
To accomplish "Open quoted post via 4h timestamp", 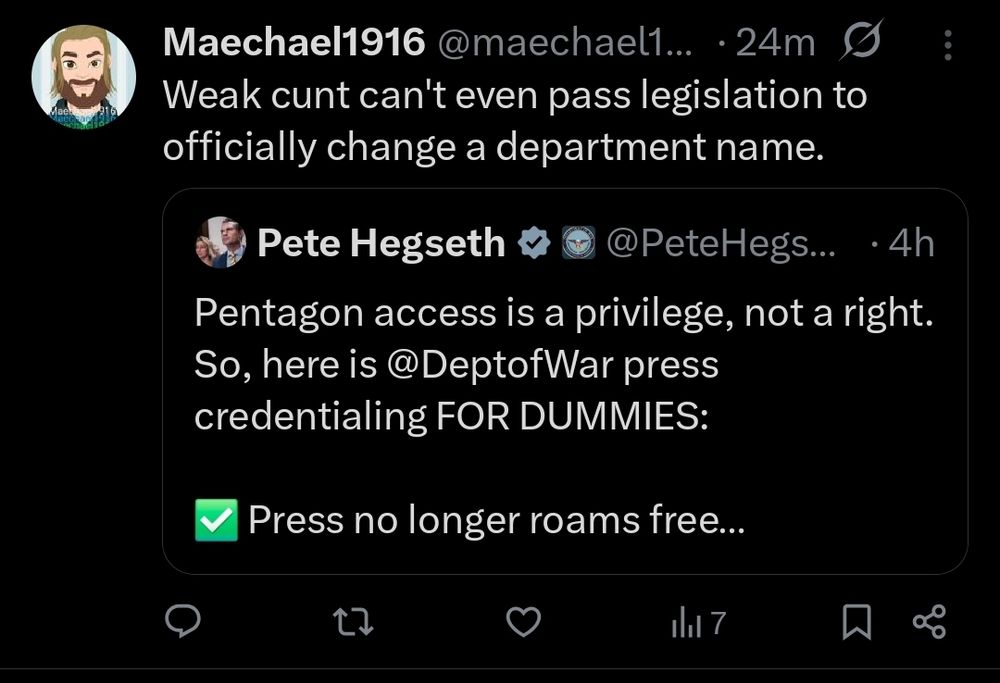I will (911, 243).
